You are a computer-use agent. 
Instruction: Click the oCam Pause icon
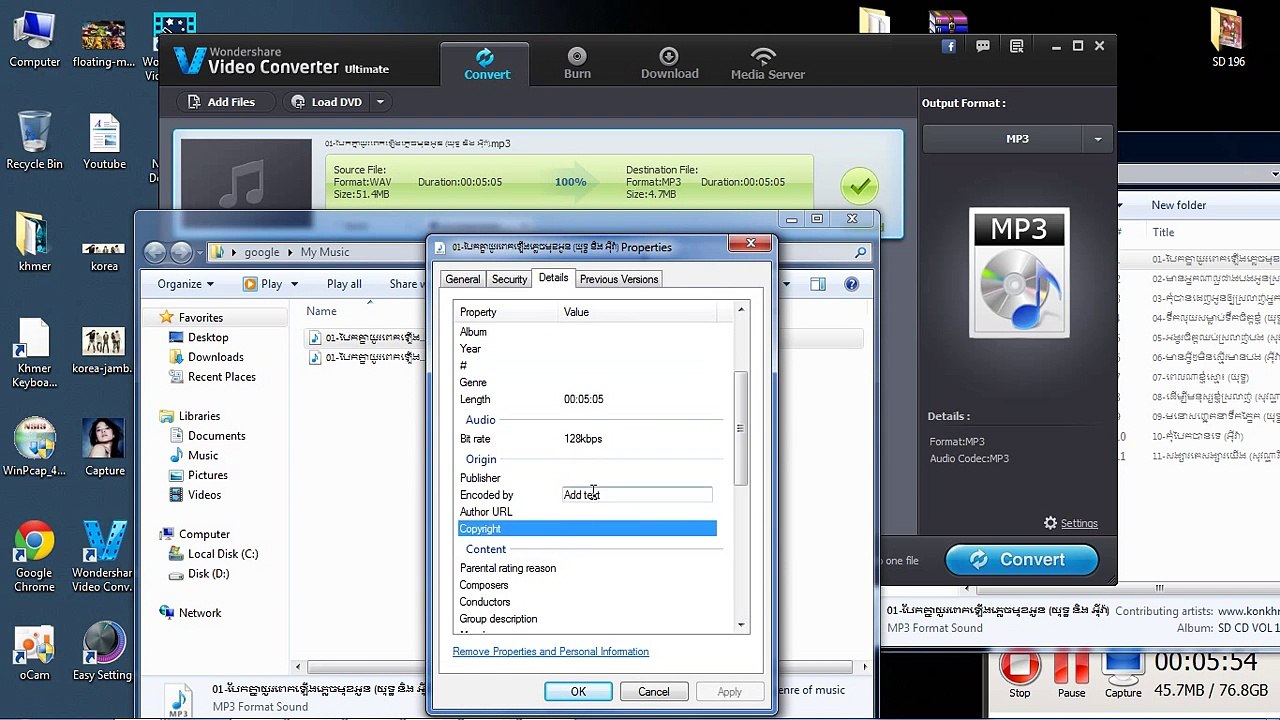pyautogui.click(x=1071, y=666)
